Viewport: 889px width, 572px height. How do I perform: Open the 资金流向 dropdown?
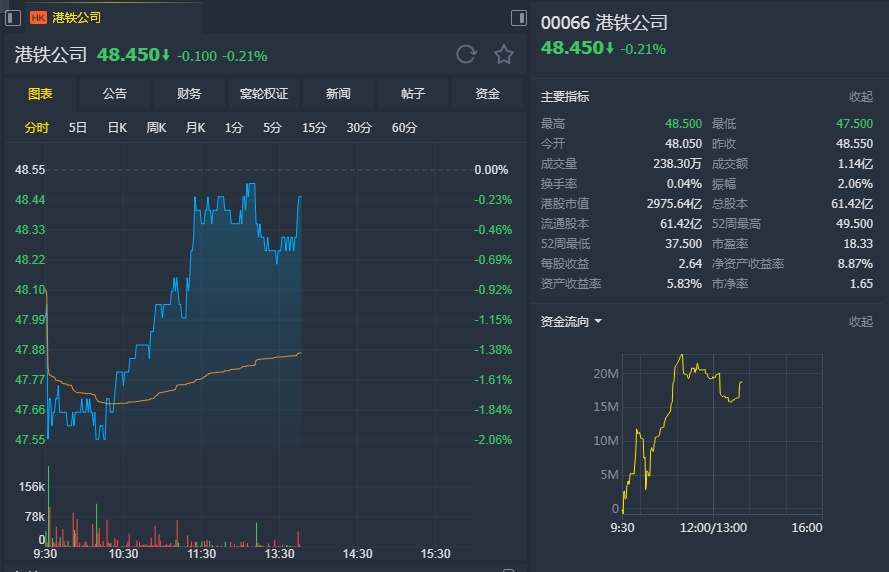[571, 322]
